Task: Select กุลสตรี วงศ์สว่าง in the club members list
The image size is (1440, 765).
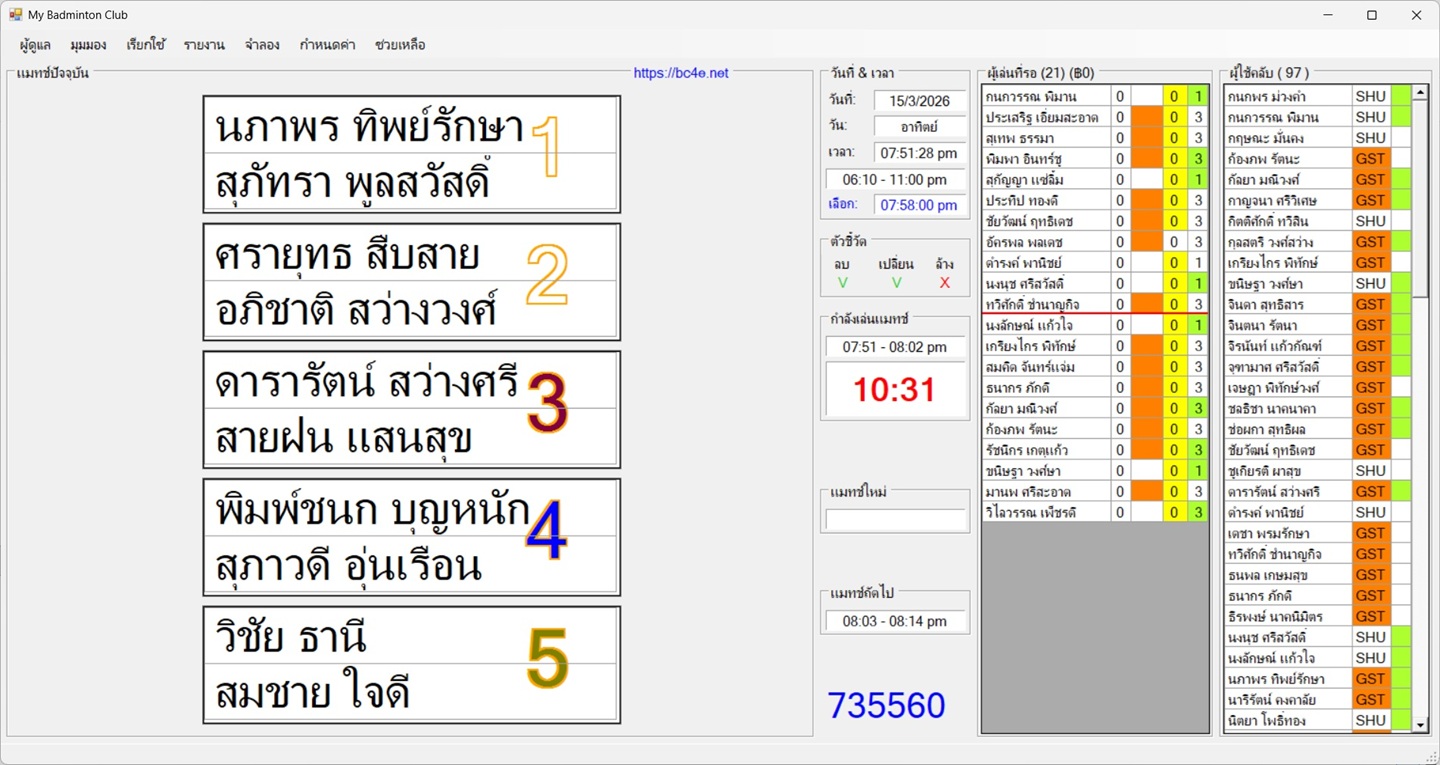Action: point(1288,242)
